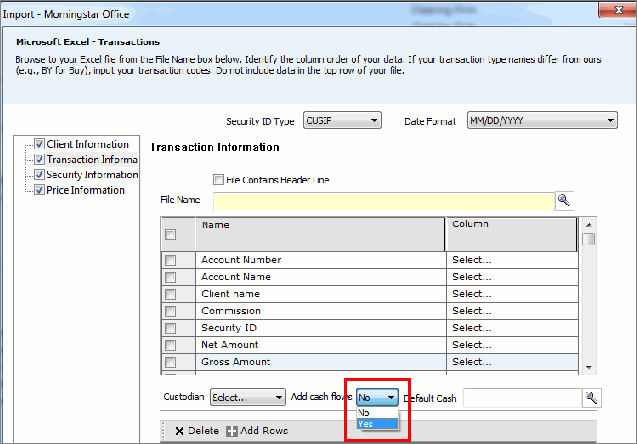Viewport: 637px width, 444px height.
Task: Click the search icon beside Default Cash
Action: point(591,398)
